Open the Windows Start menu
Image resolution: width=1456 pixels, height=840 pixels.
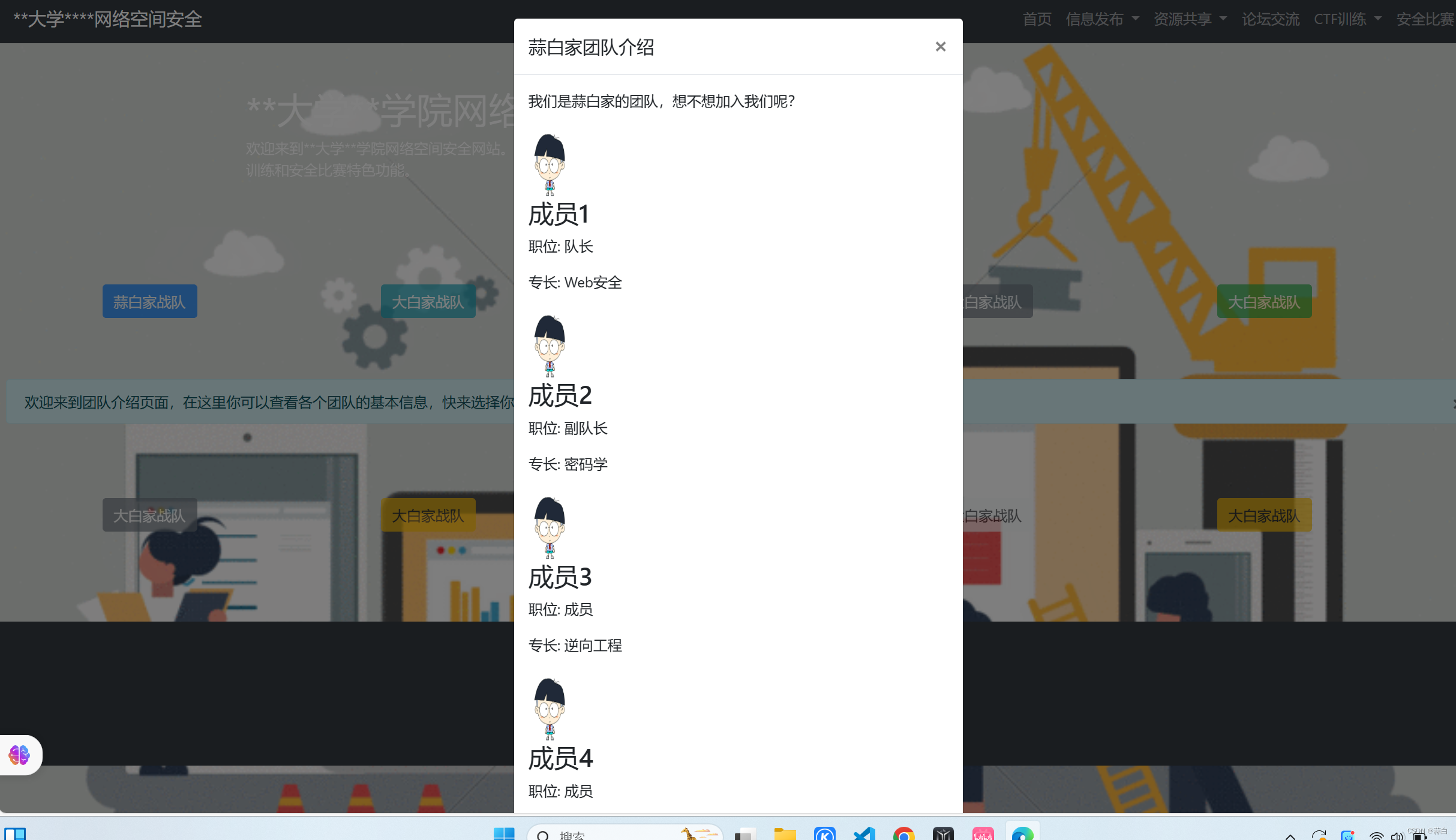(504, 834)
